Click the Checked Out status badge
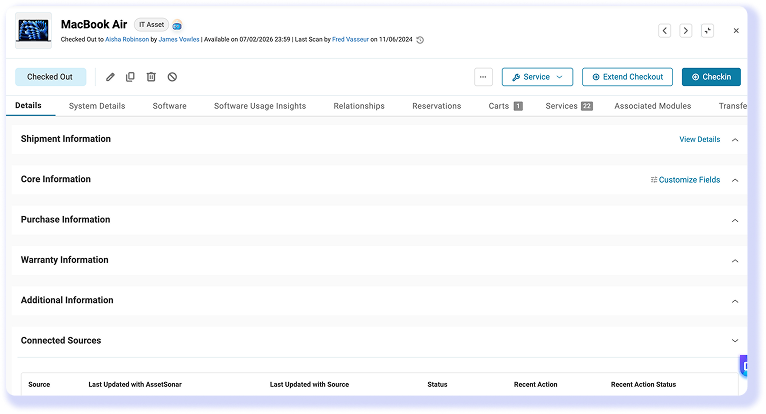This screenshot has height=414, width=766. 50,77
